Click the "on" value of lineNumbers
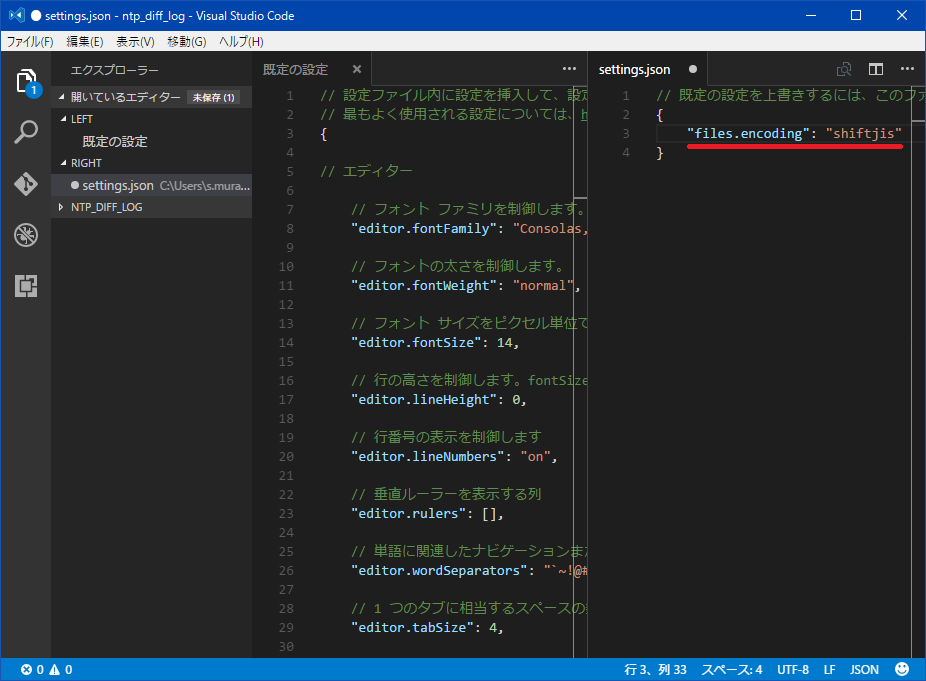 (x=535, y=457)
